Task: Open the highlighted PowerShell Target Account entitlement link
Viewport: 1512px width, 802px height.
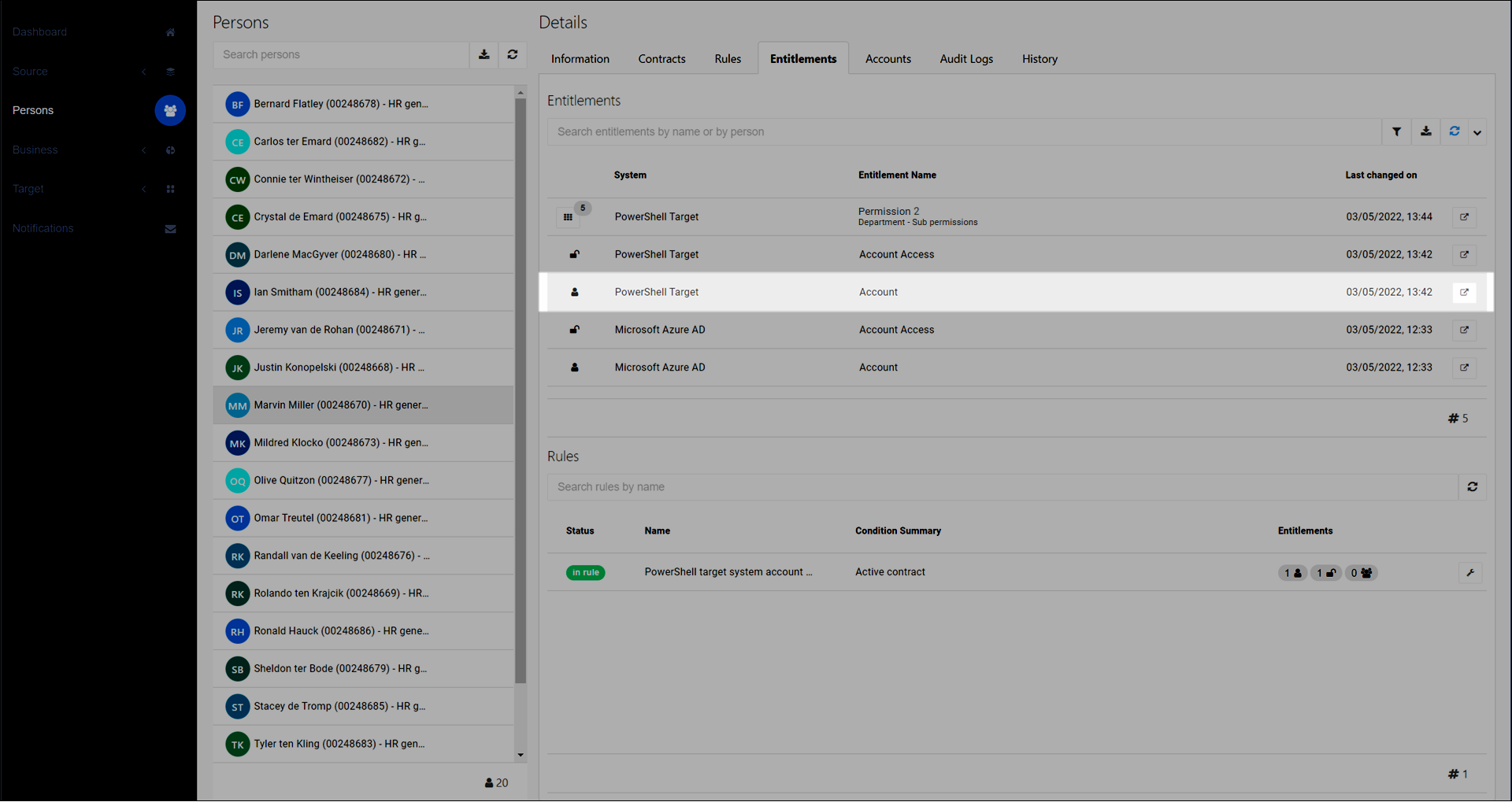Action: pyautogui.click(x=1464, y=293)
